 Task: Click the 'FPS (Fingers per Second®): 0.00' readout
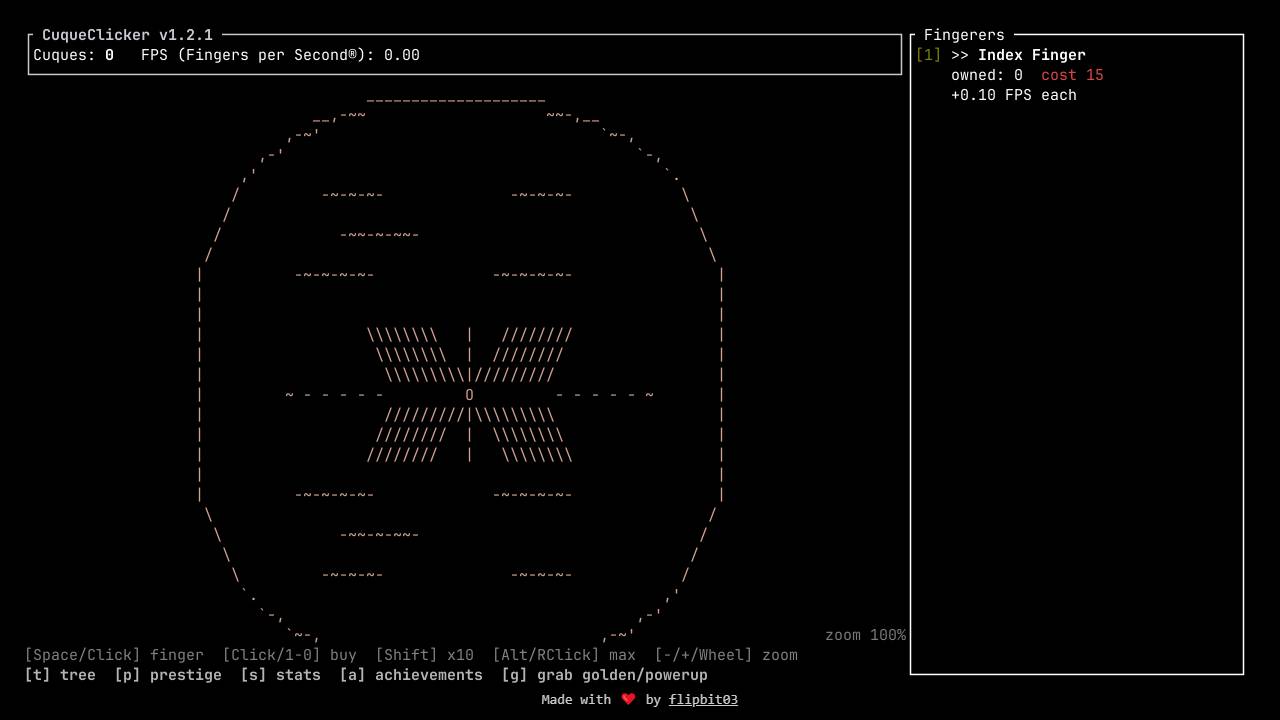click(280, 55)
